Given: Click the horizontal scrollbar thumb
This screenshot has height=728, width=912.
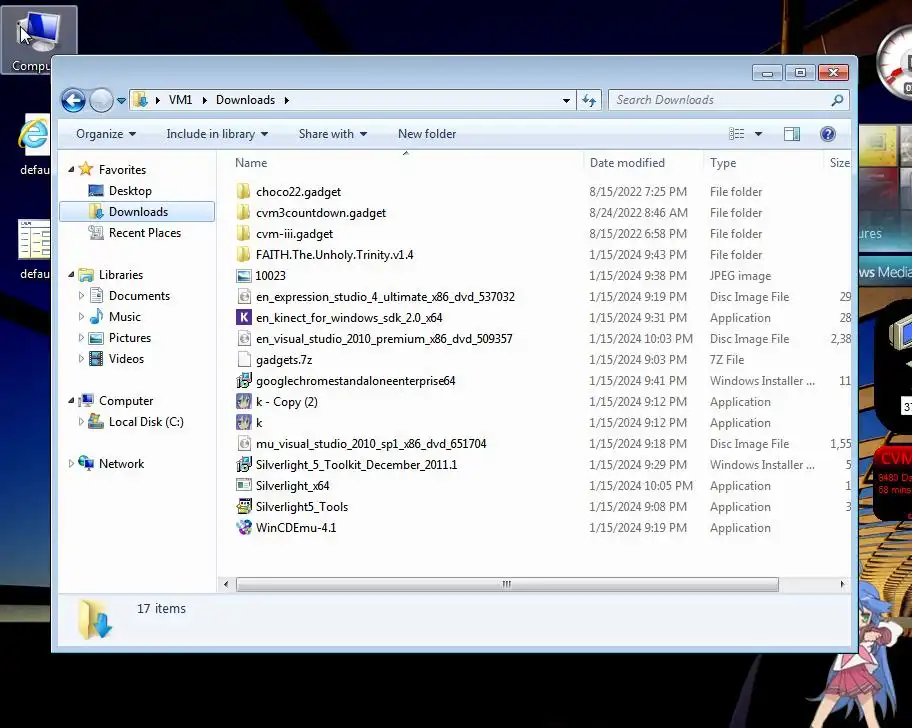Looking at the screenshot, I should tap(507, 584).
